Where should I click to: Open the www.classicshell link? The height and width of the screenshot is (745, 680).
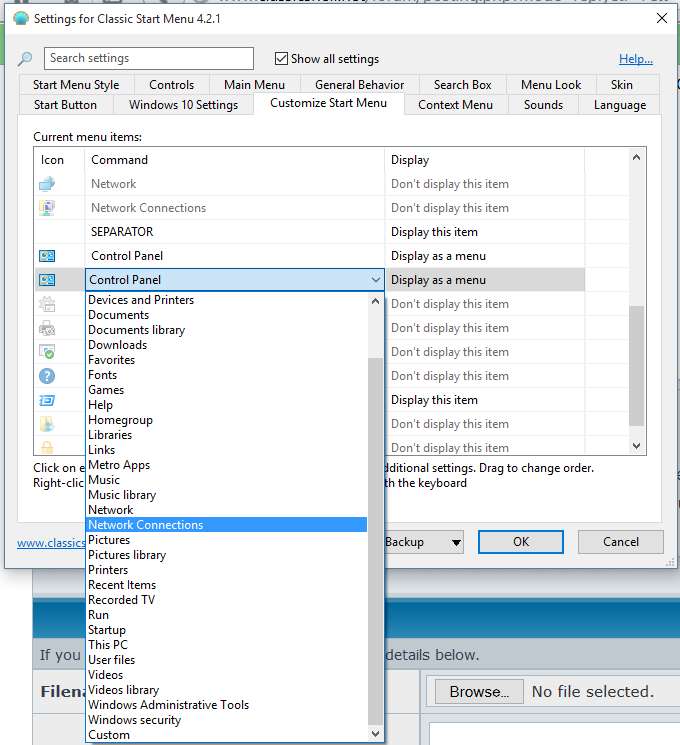click(51, 543)
